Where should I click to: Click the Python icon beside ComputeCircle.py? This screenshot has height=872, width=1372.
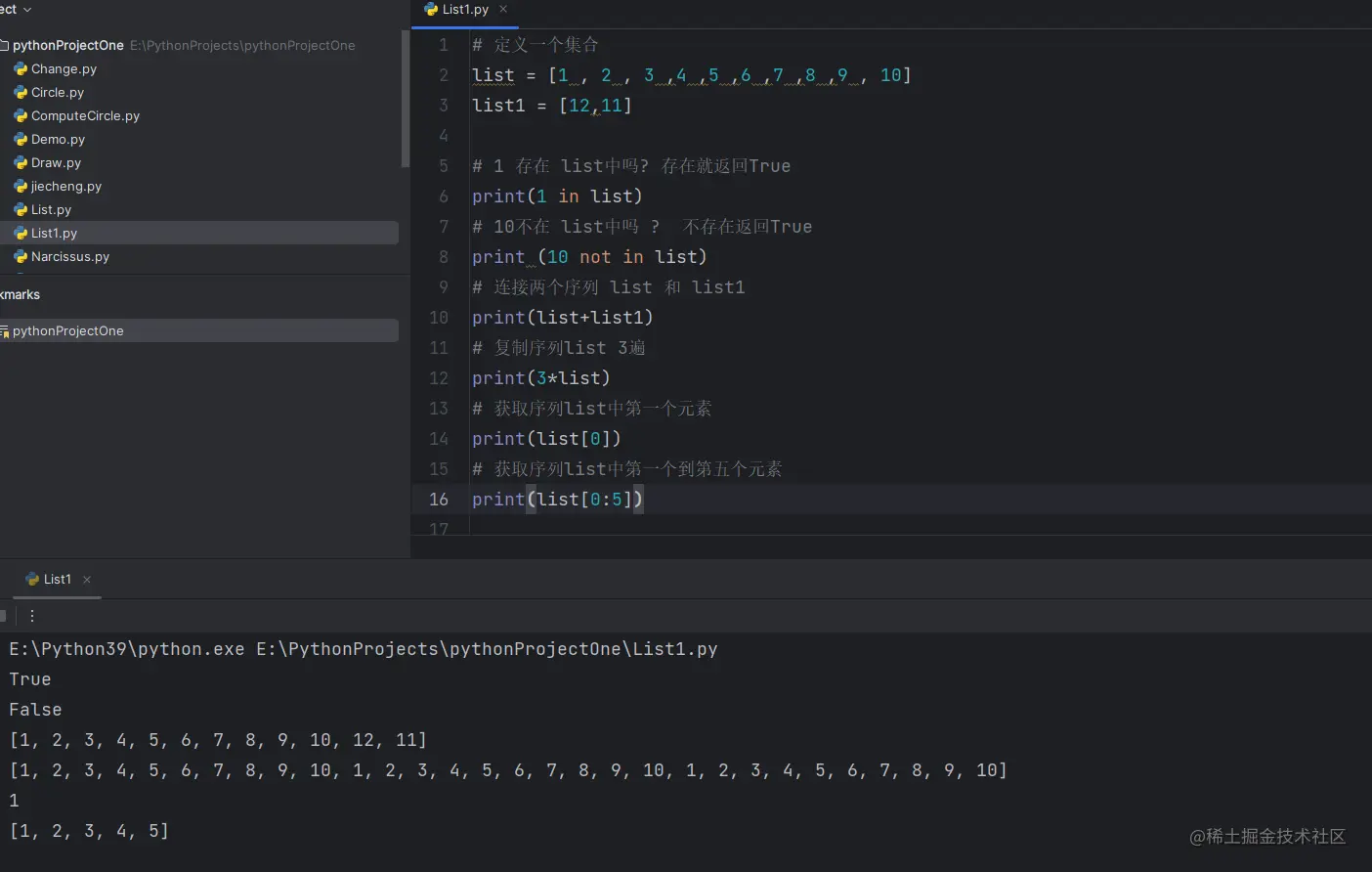21,116
